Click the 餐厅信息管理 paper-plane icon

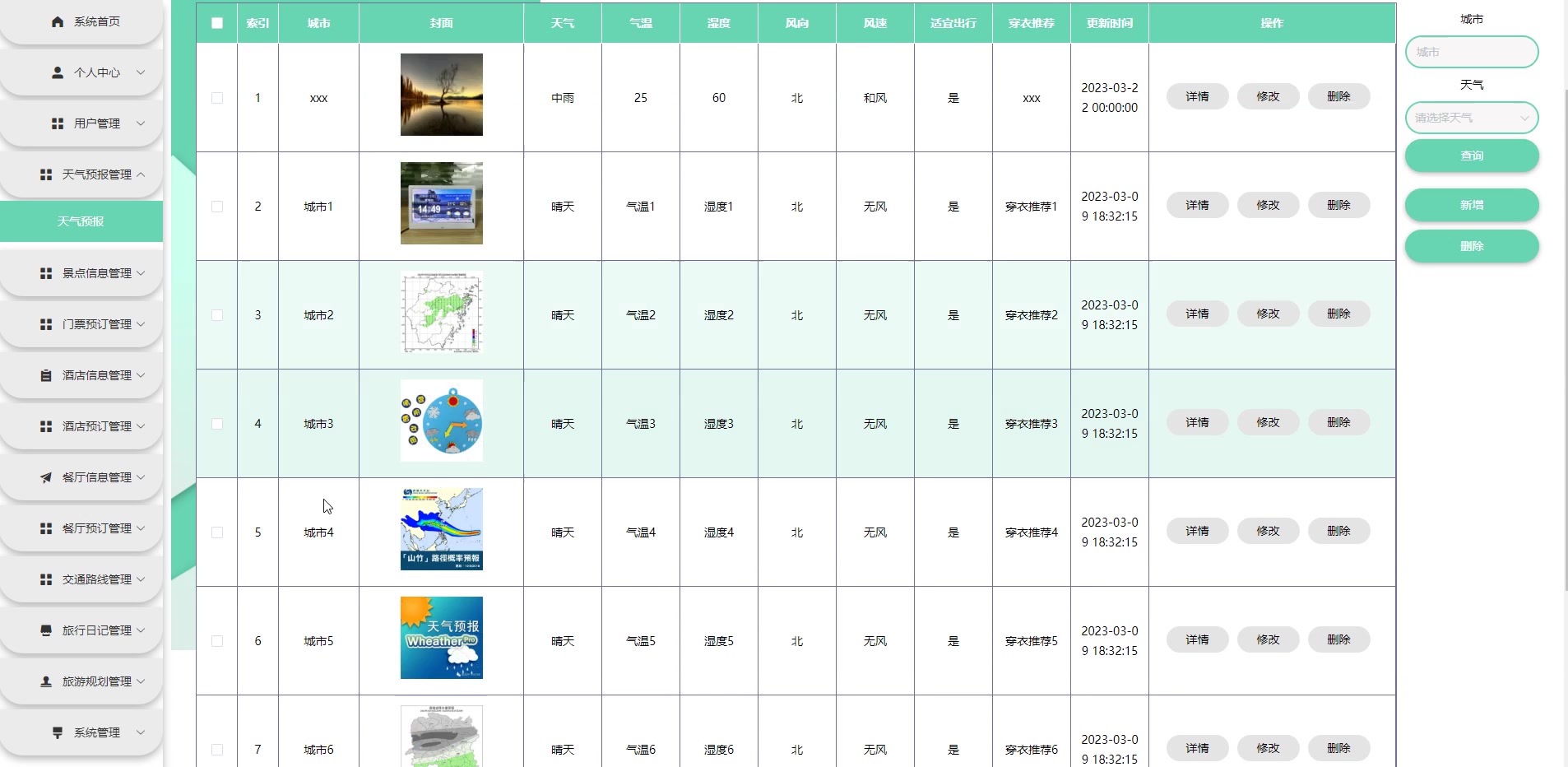[45, 477]
